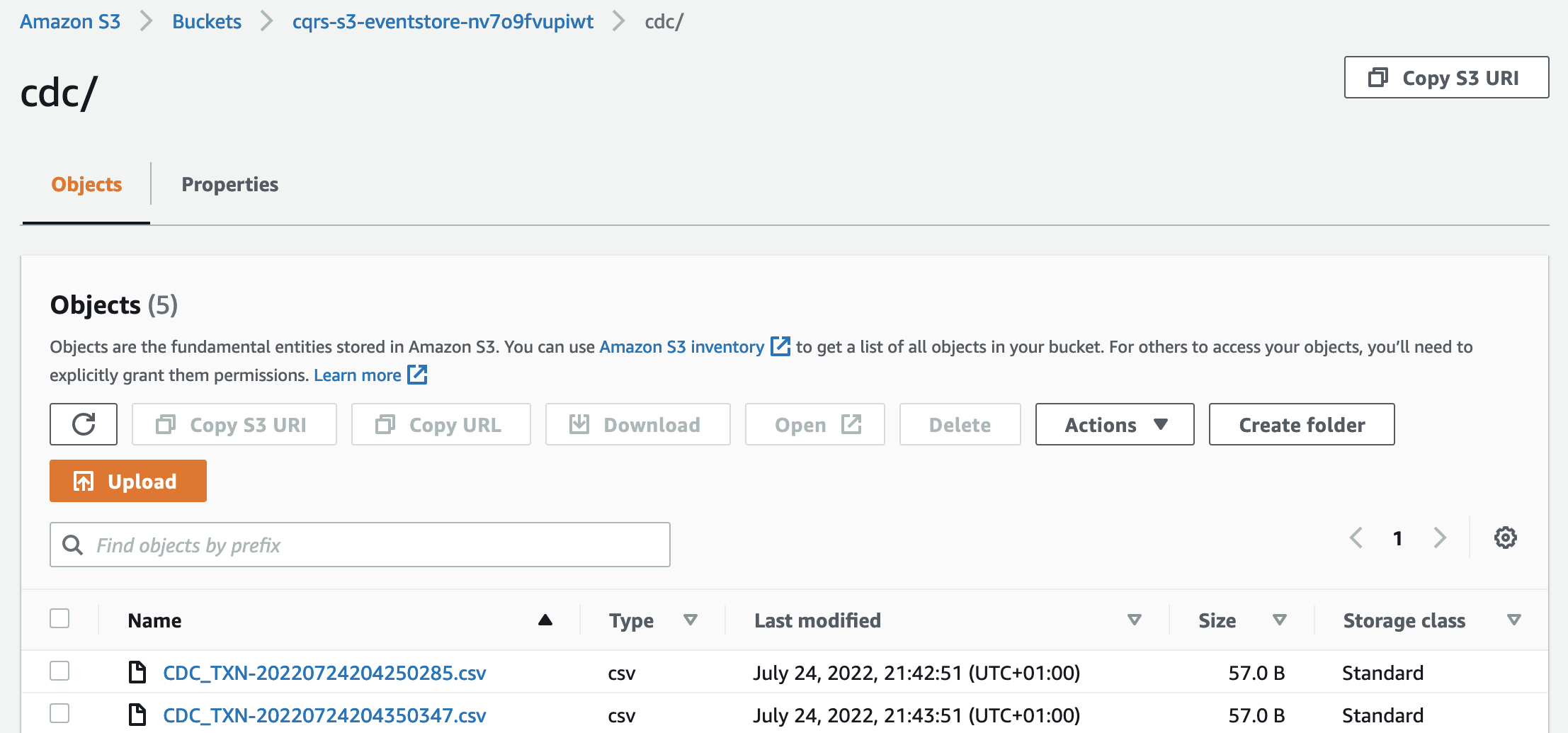Click the Open button in toolbar

click(x=815, y=424)
